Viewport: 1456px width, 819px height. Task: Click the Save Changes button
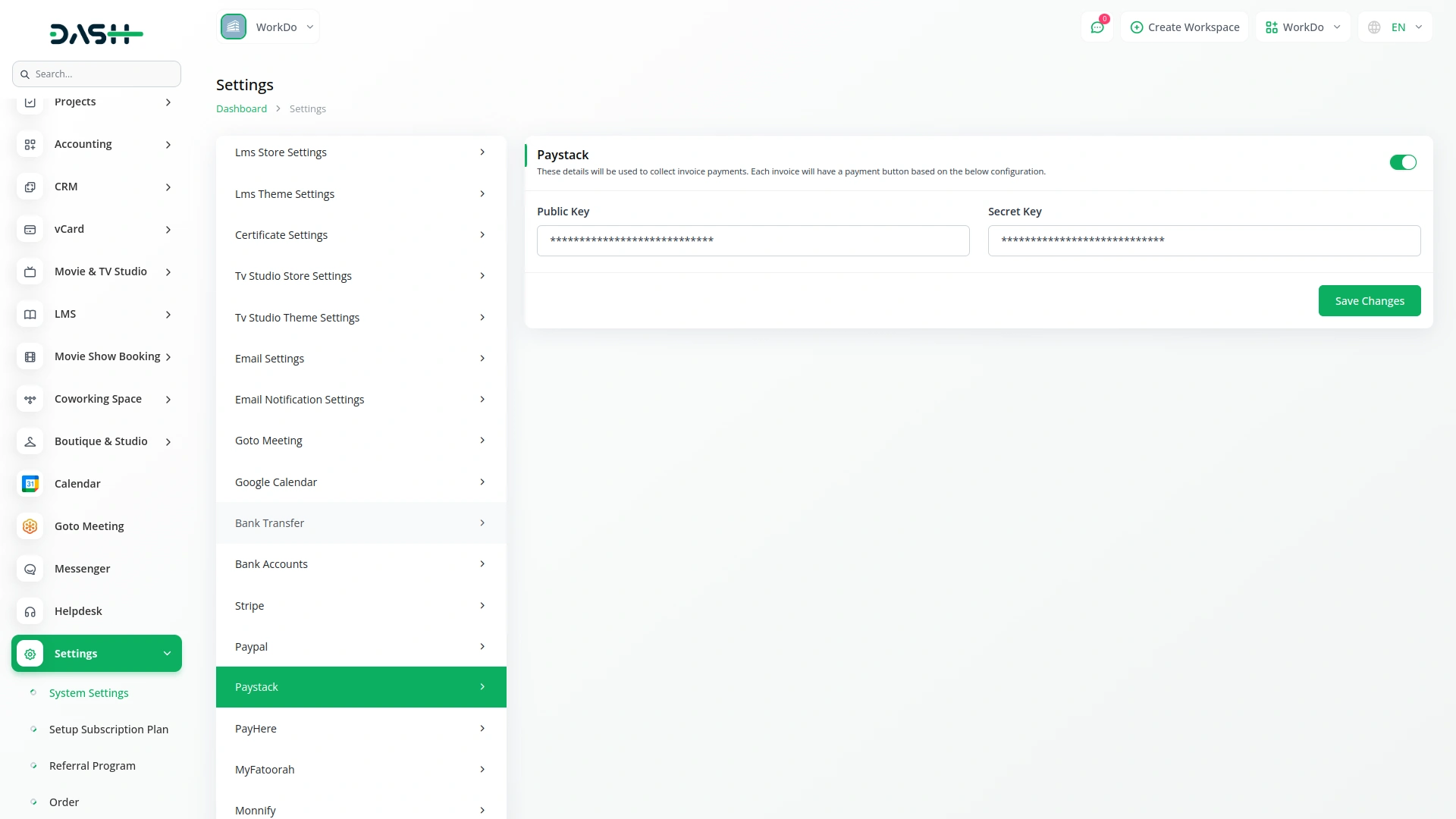(x=1369, y=300)
